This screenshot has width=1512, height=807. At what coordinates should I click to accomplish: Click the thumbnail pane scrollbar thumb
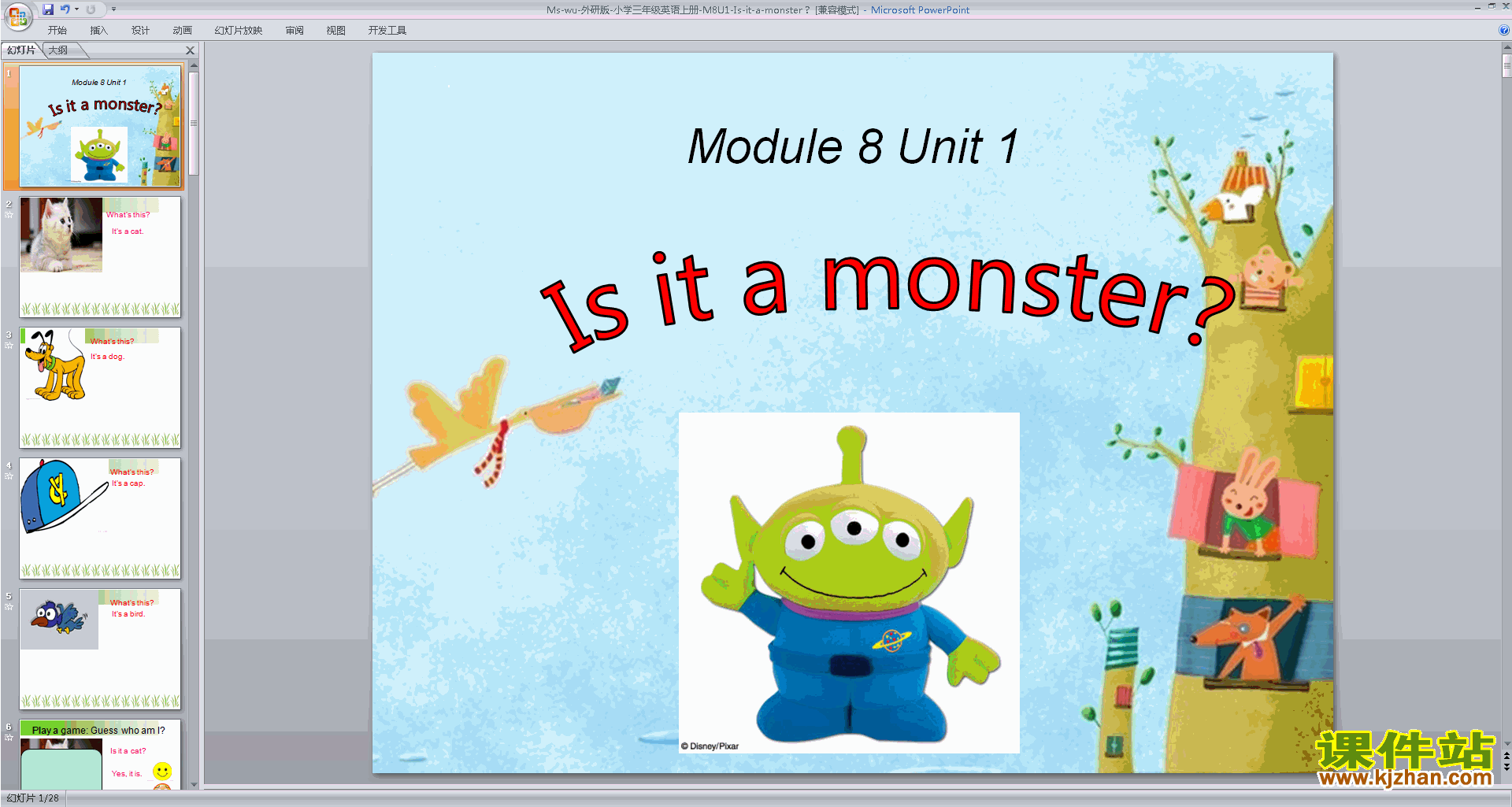[194, 124]
